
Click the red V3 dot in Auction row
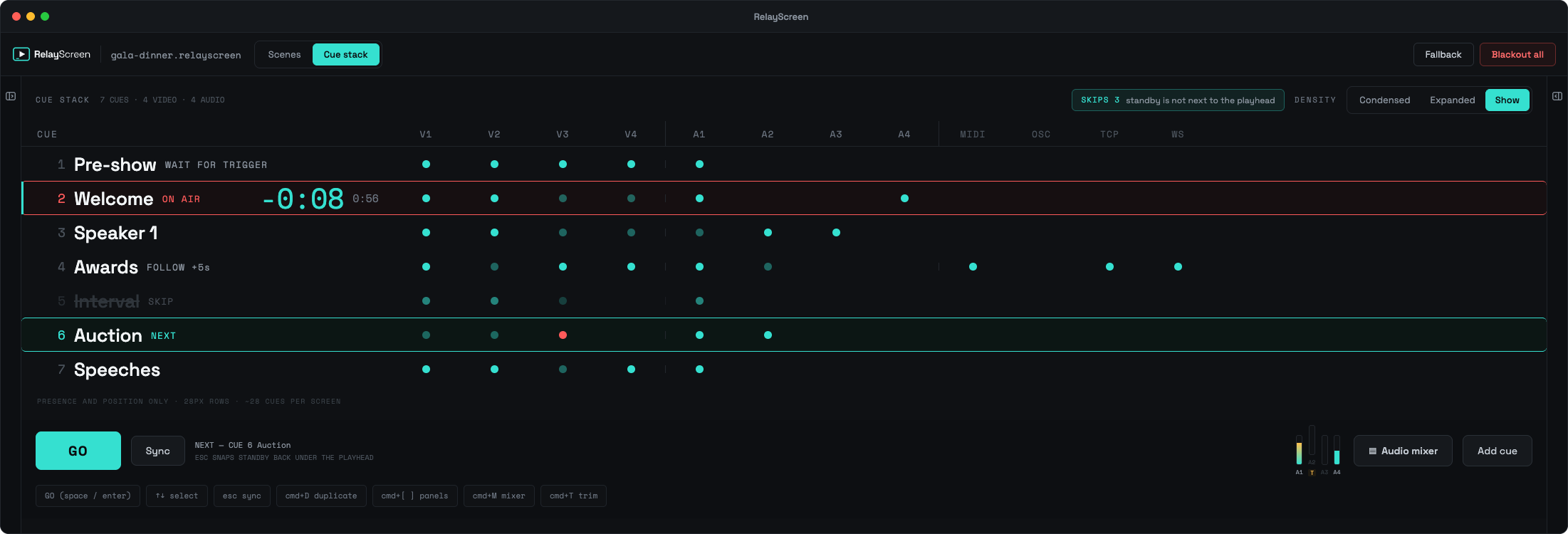tap(563, 335)
